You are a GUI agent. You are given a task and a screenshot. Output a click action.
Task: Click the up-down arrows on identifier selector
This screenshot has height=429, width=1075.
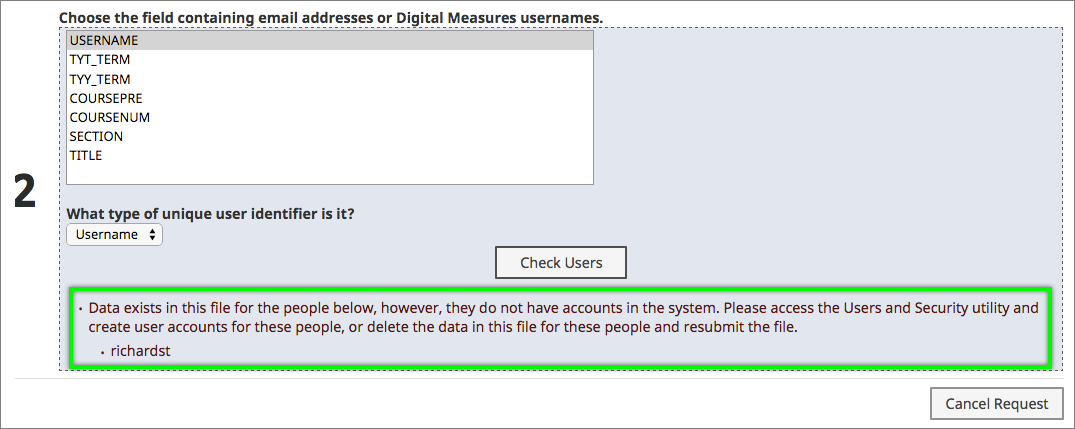coord(152,234)
